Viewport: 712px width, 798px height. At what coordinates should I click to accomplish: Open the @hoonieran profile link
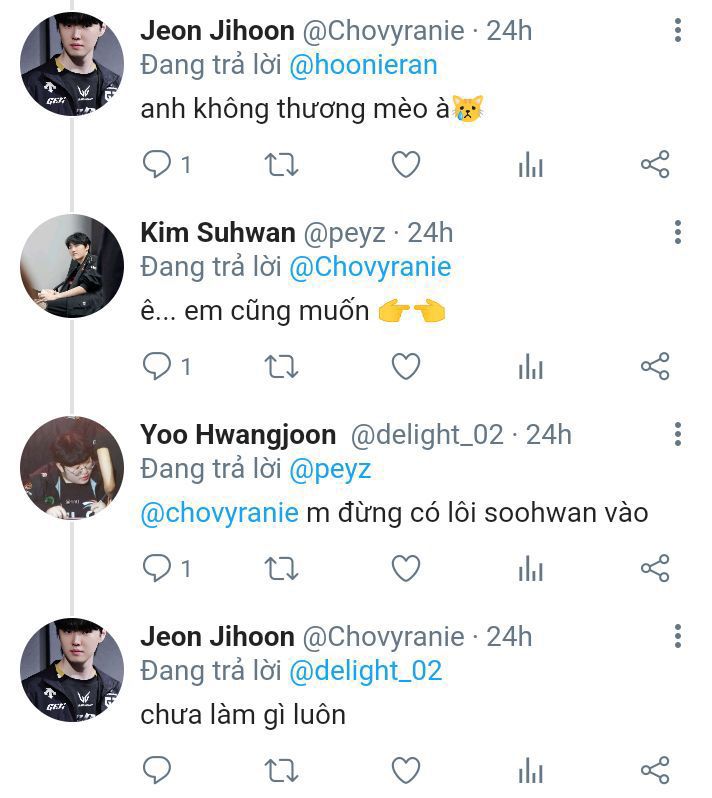[x=363, y=66]
